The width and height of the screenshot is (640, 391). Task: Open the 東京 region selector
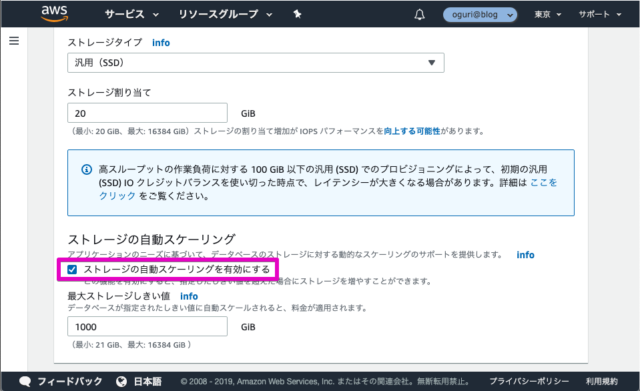click(x=548, y=15)
